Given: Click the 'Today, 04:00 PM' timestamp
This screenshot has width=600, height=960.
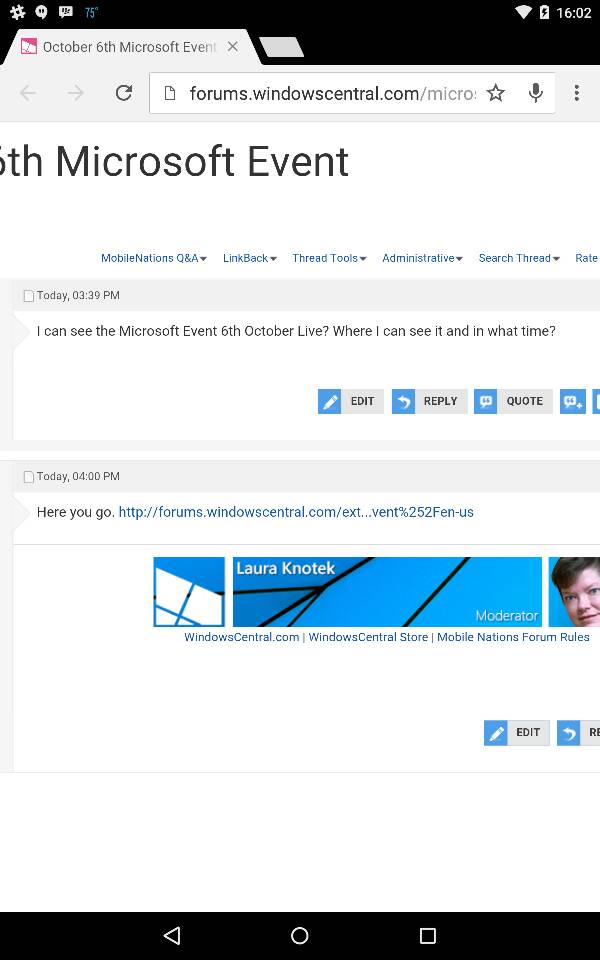Looking at the screenshot, I should pyautogui.click(x=78, y=477).
